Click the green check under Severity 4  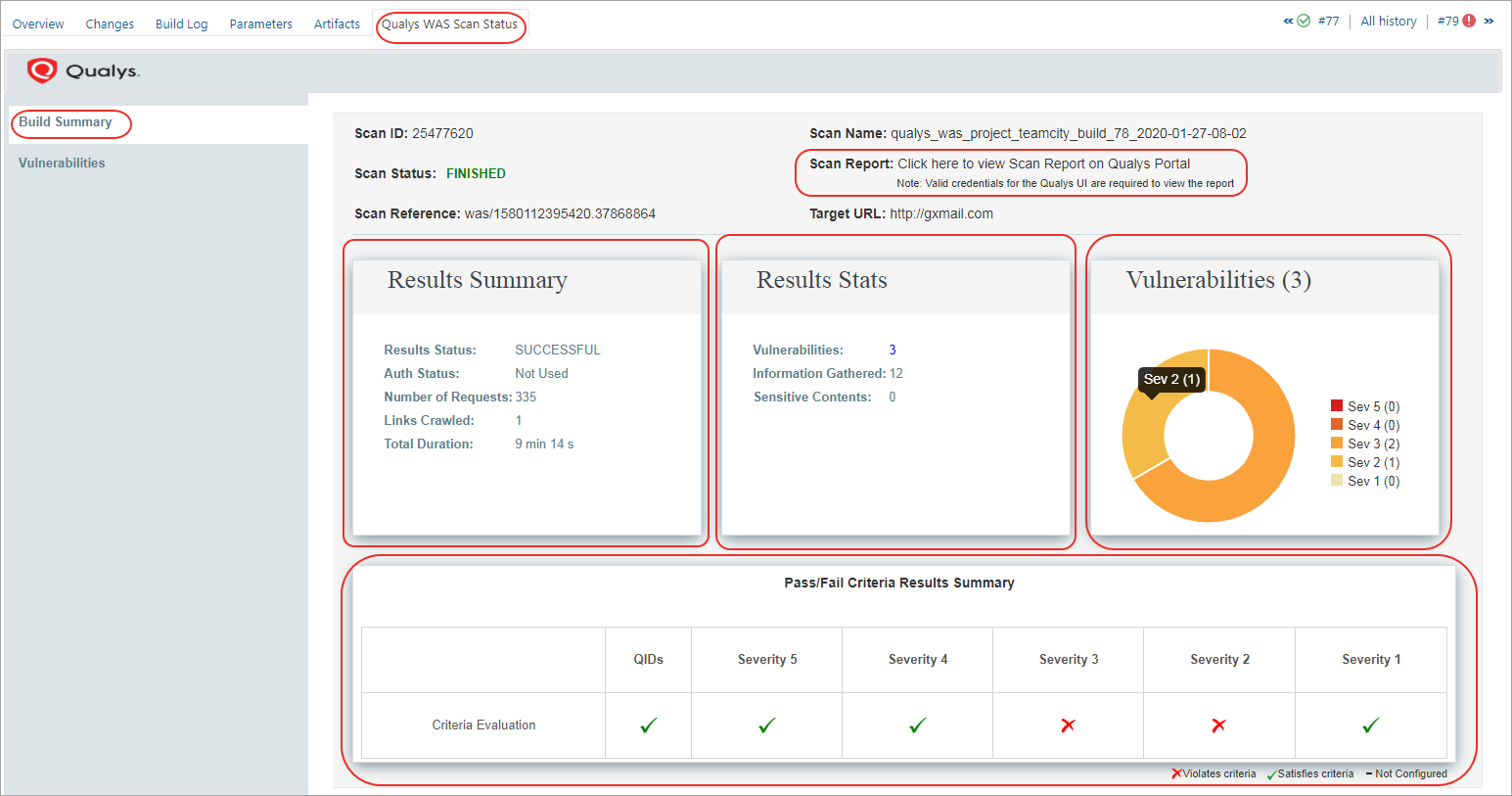tap(918, 726)
